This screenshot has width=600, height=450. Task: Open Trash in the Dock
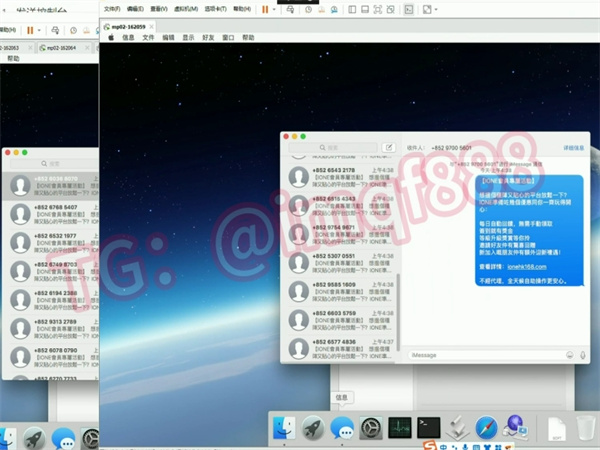tap(585, 429)
